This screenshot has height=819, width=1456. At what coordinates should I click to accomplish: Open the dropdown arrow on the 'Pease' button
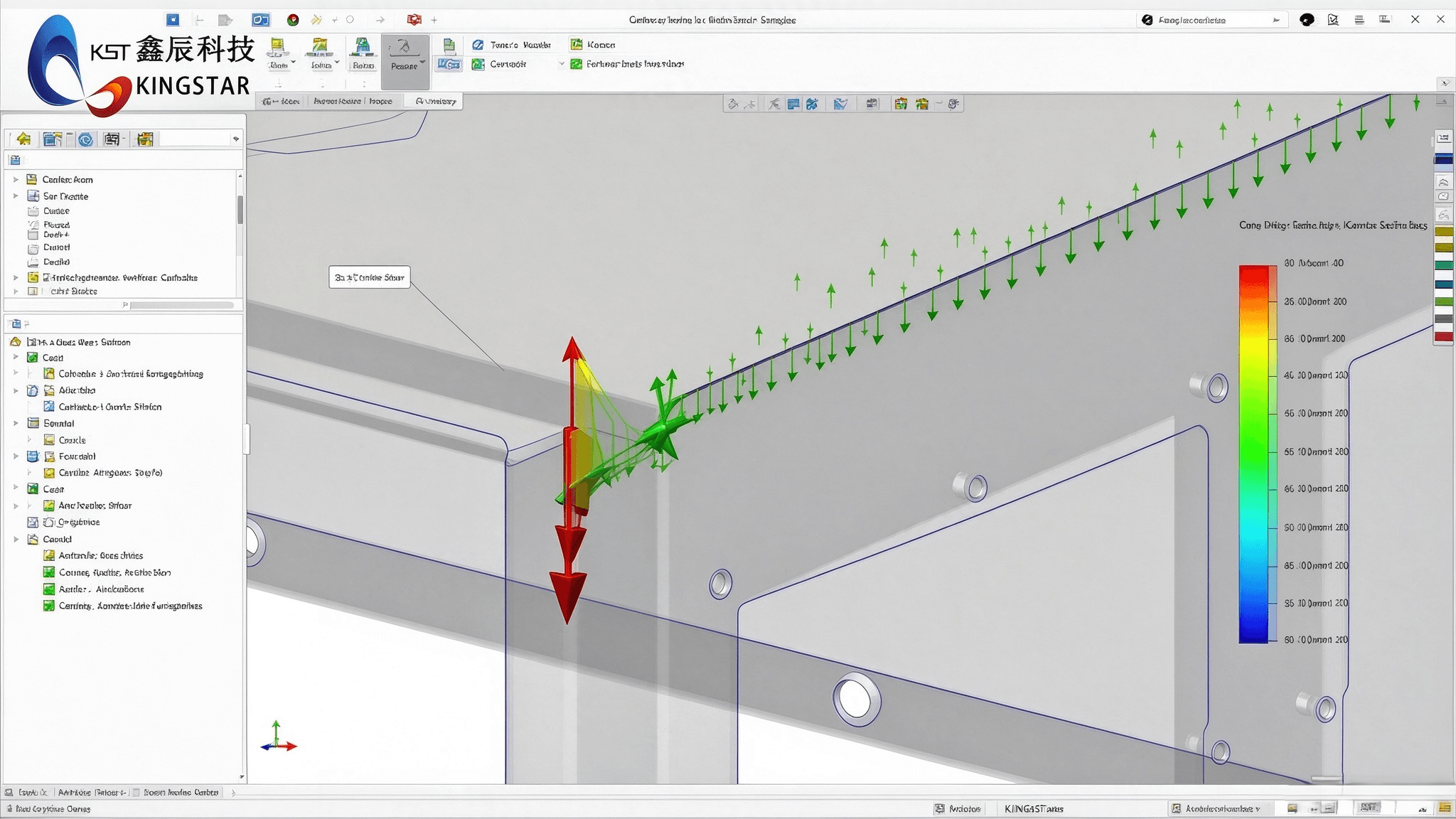[x=423, y=63]
